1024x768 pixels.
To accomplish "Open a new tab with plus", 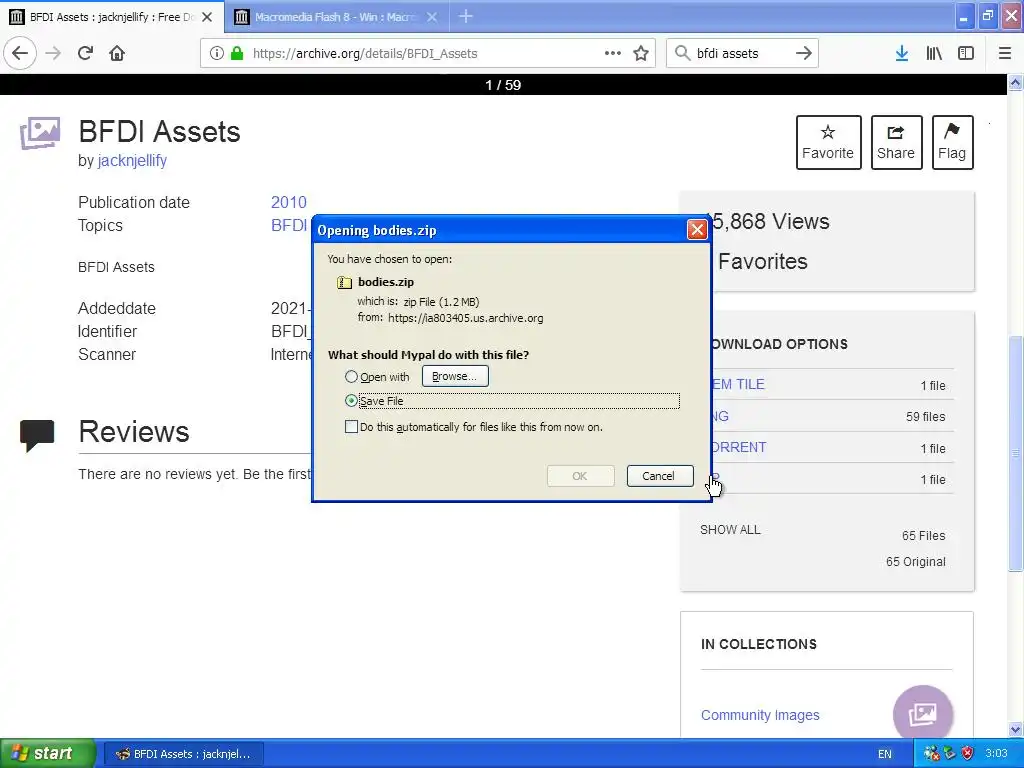I will pos(466,16).
